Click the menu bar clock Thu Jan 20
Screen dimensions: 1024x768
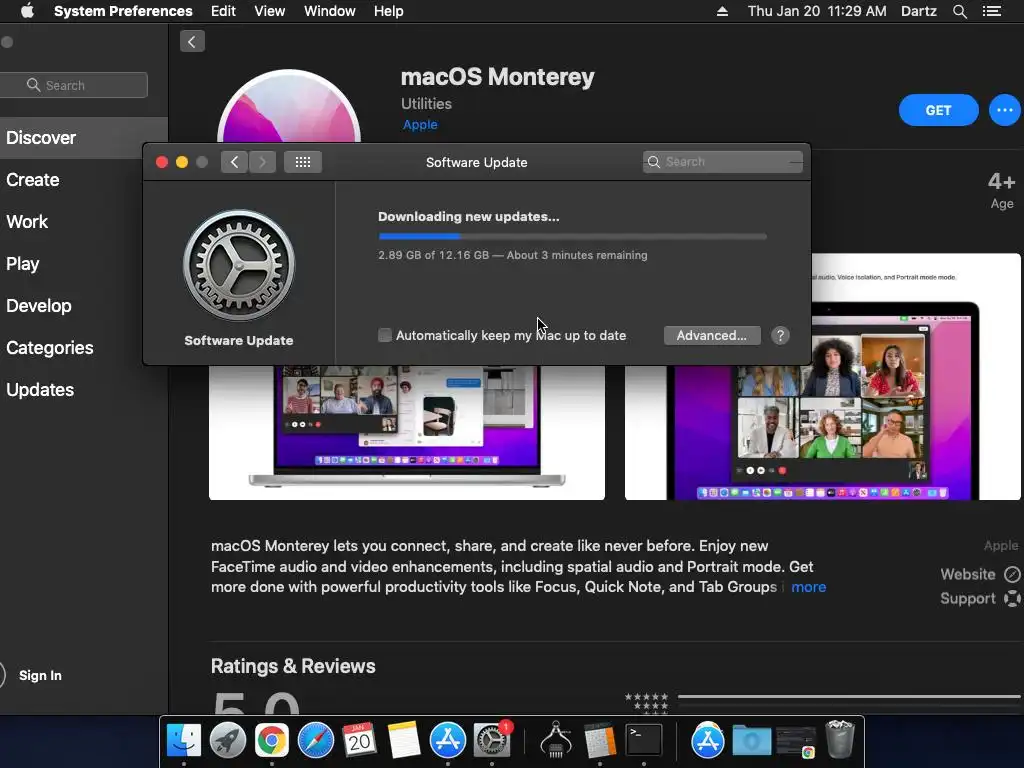[816, 11]
